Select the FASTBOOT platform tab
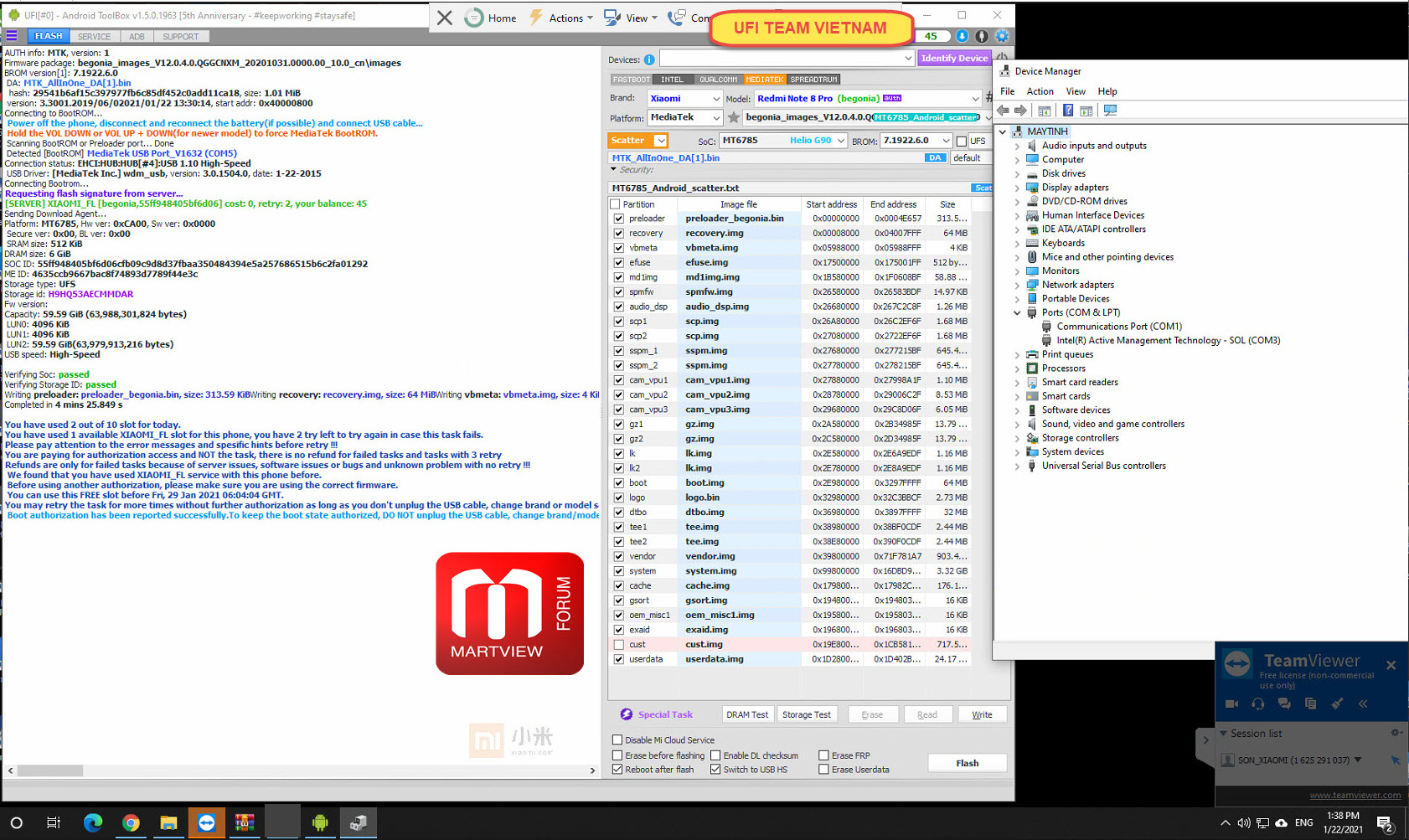Viewport: 1409px width, 840px height. coord(631,80)
